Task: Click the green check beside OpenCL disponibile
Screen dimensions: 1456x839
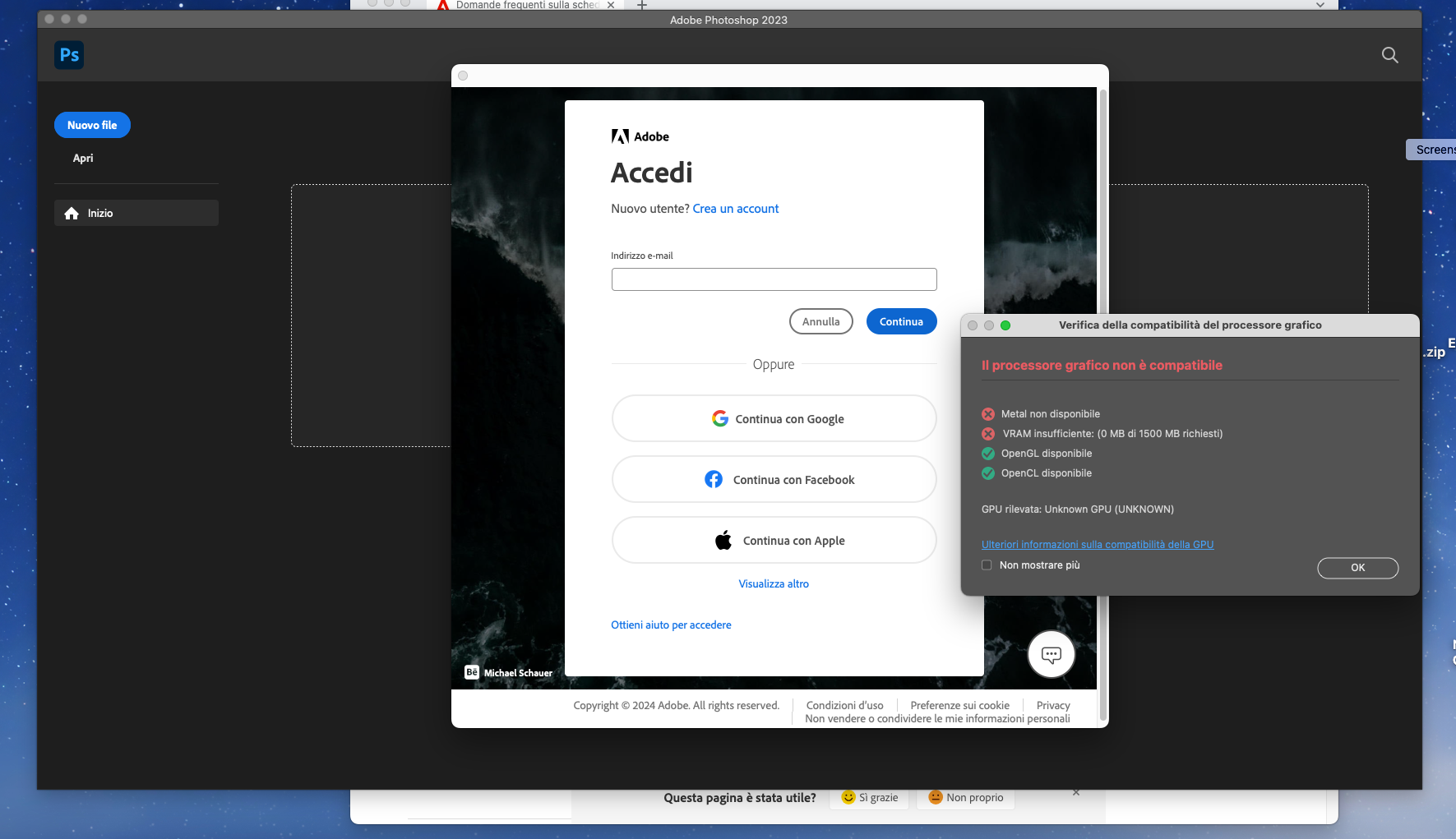Action: click(988, 473)
